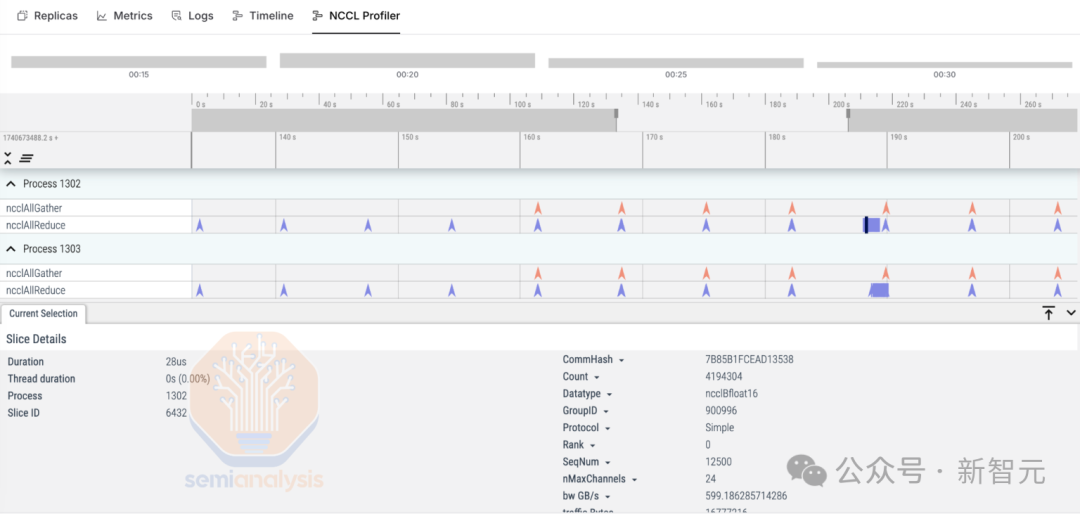Click the track filter lines icon

[x=26, y=158]
